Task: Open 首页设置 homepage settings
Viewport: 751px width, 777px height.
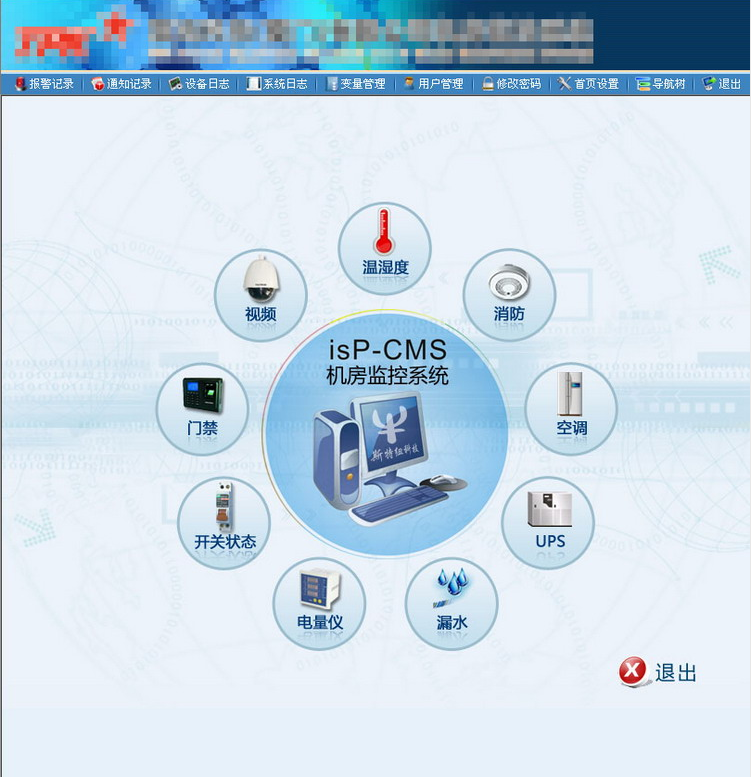Action: pos(590,84)
